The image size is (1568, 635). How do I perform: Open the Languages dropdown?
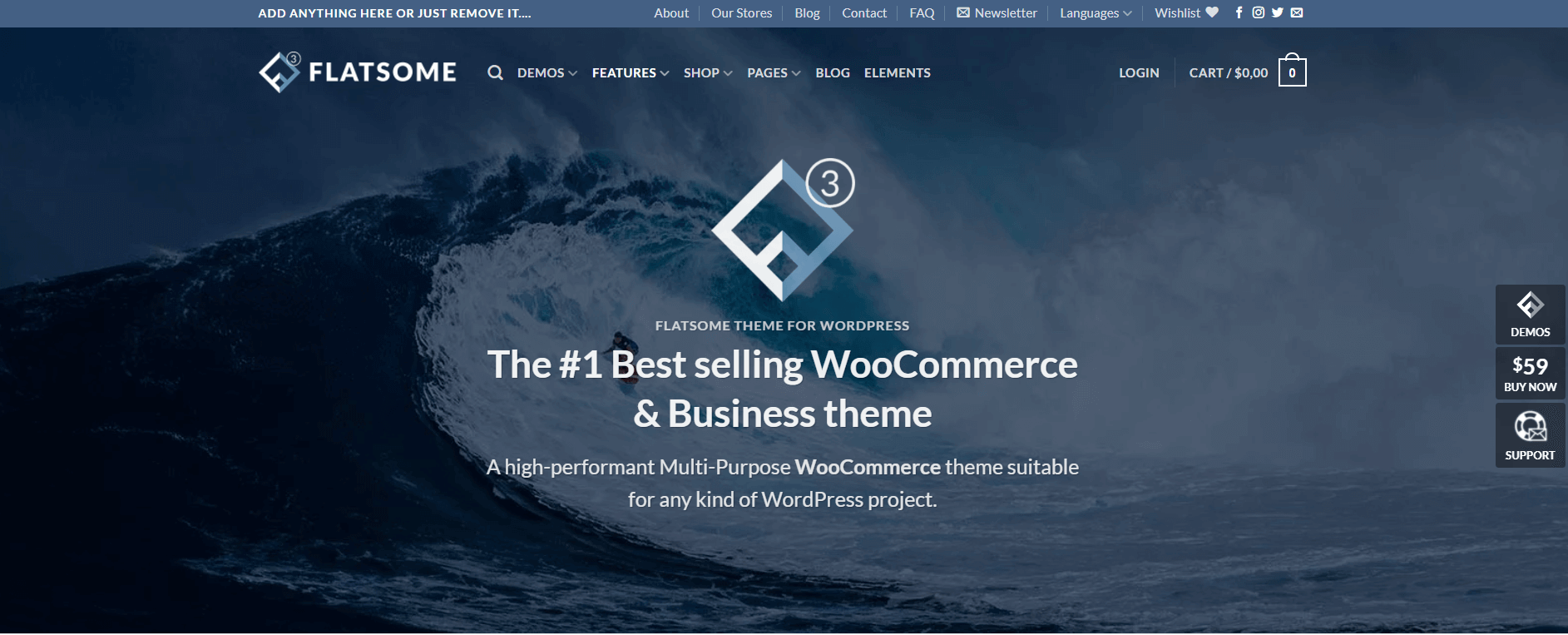tap(1096, 12)
